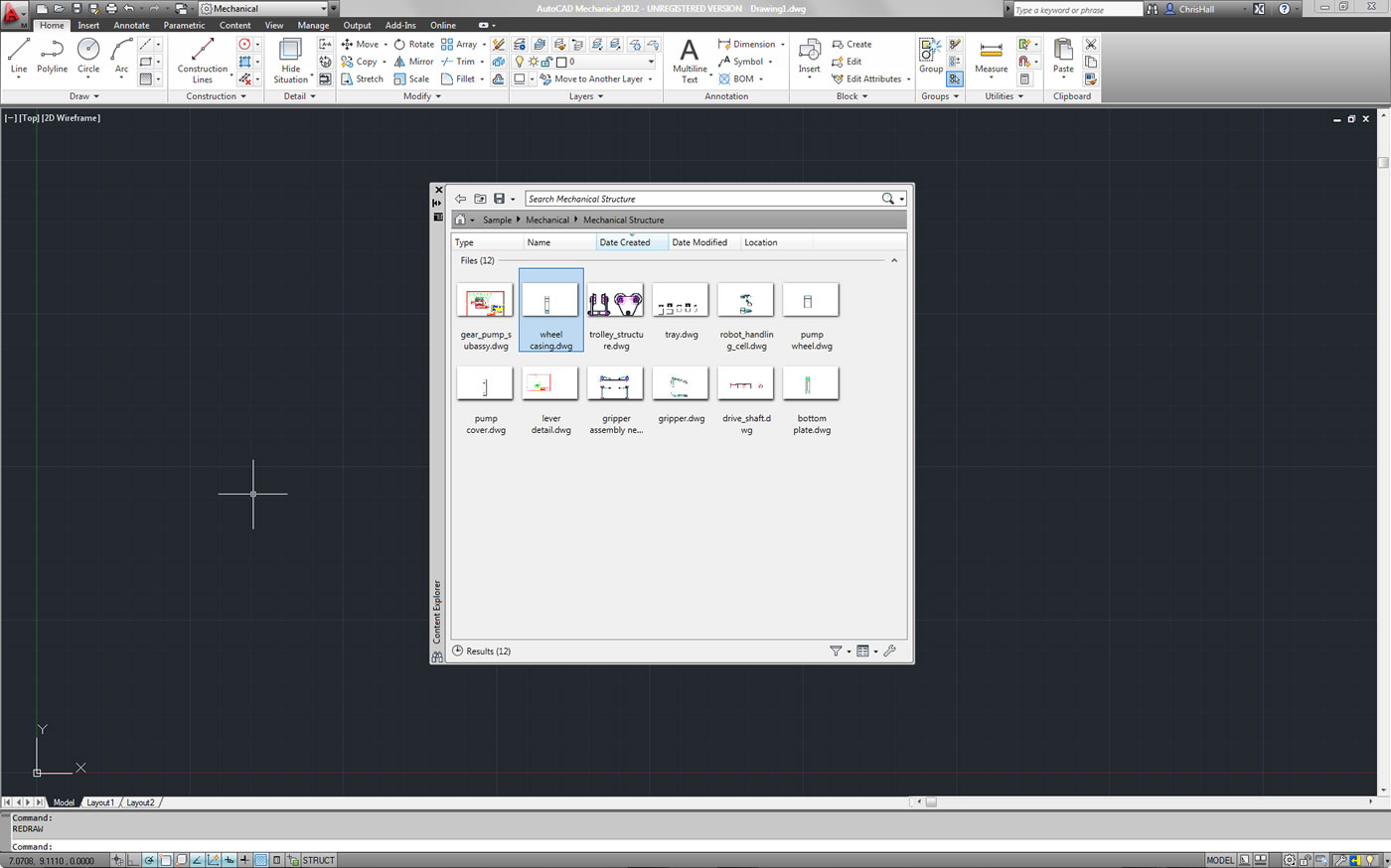This screenshot has width=1391, height=868.
Task: Switch to the Parametric ribbon tab
Action: click(184, 25)
